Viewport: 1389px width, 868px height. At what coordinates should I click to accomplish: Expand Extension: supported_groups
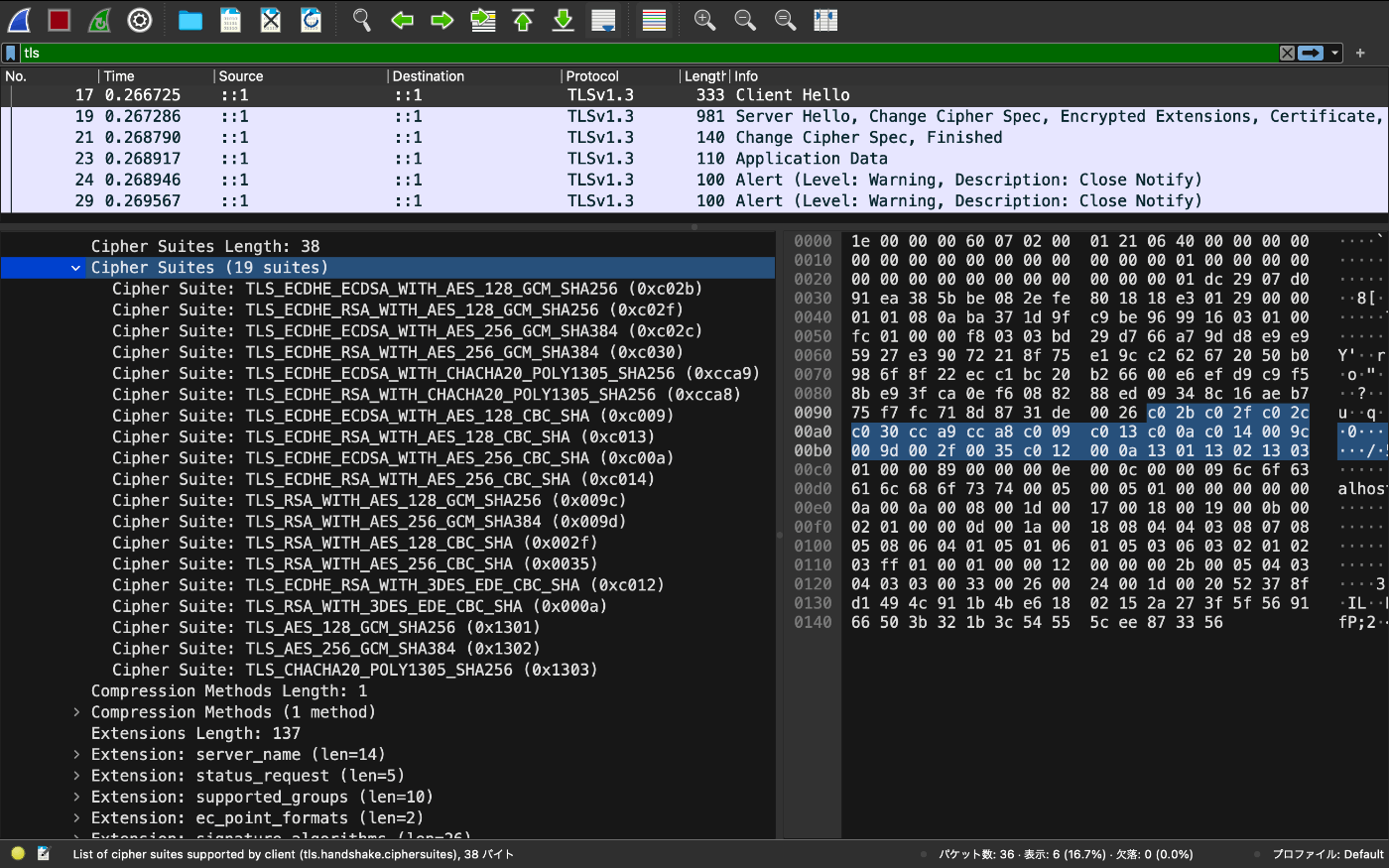click(x=75, y=797)
